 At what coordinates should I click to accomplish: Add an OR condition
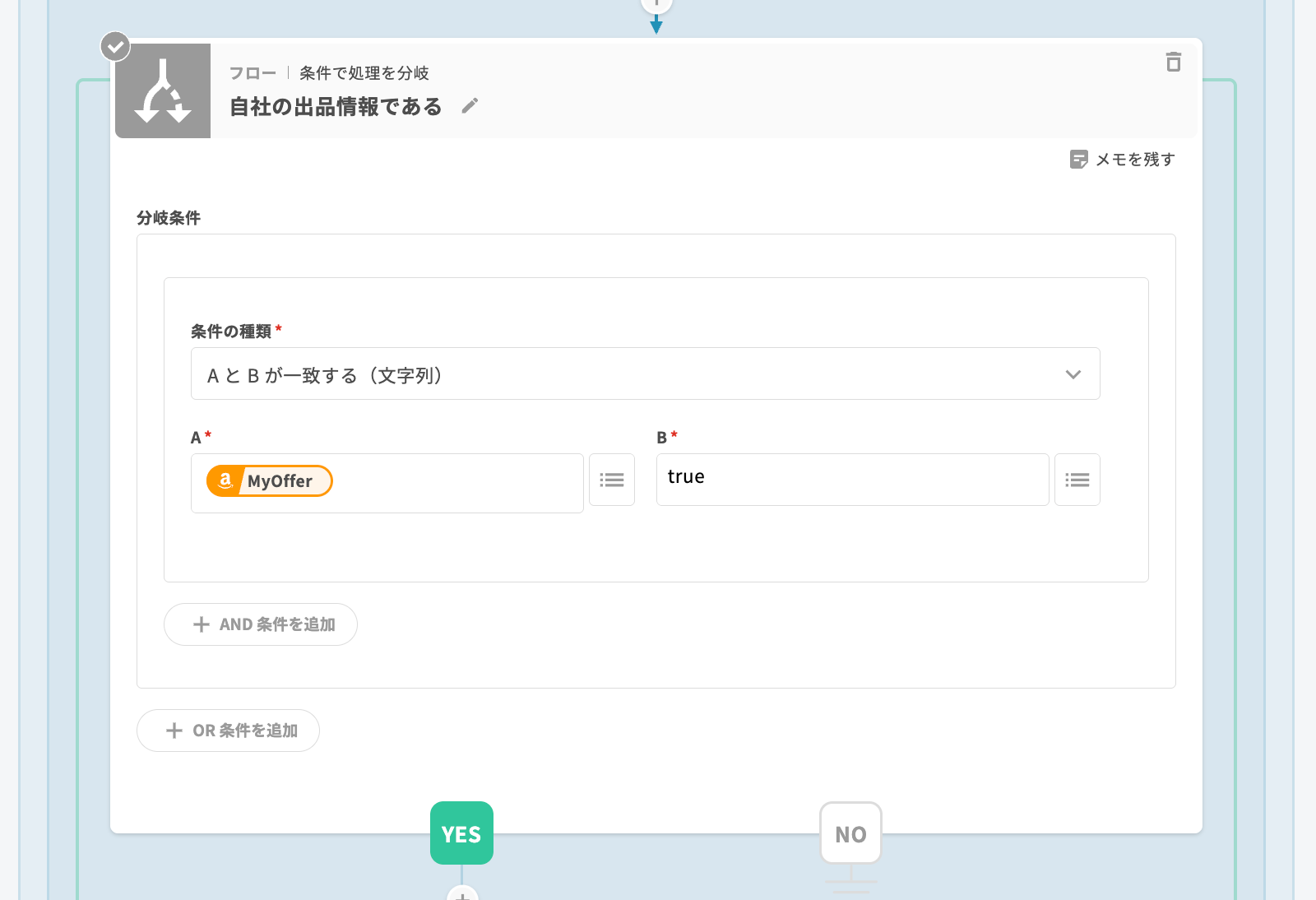(228, 731)
